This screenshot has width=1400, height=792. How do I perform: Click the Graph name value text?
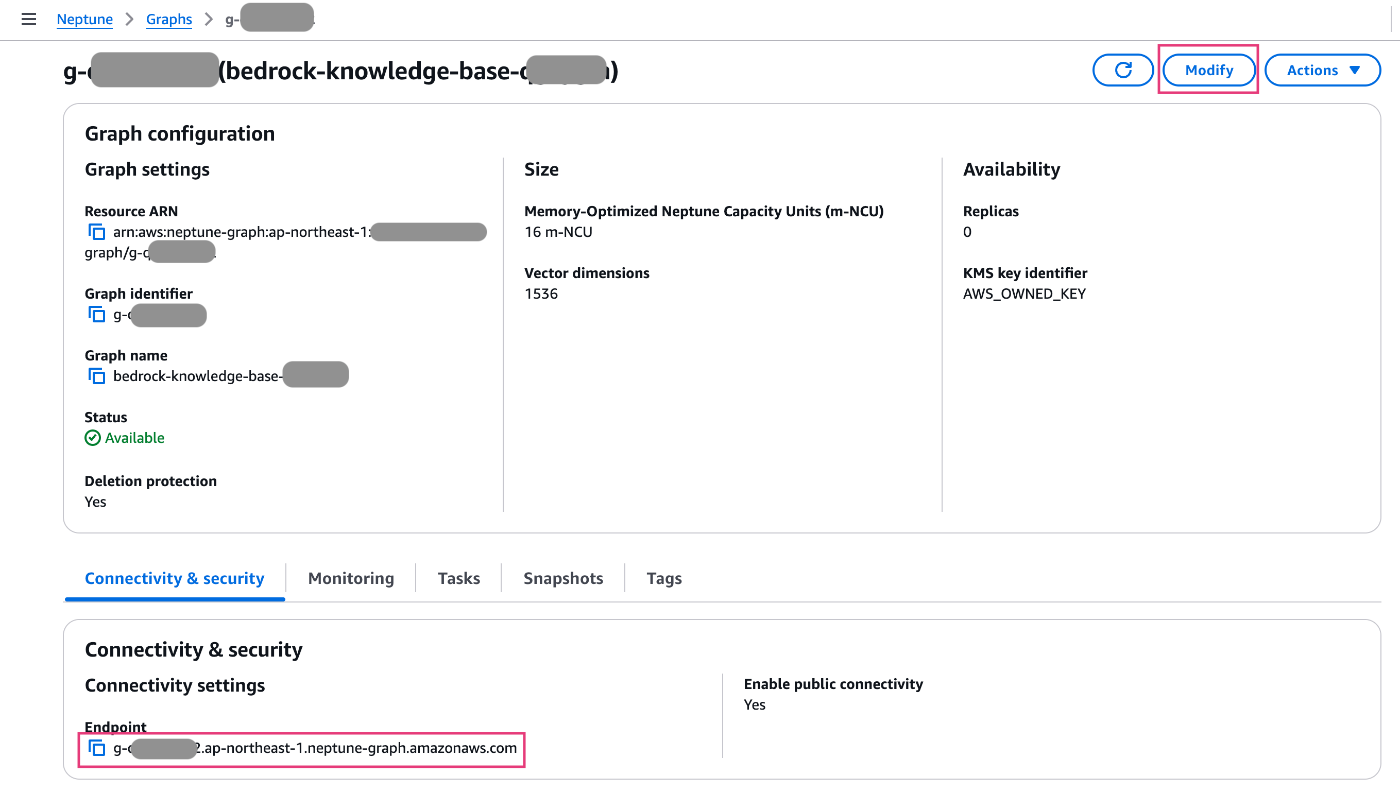pyautogui.click(x=230, y=376)
